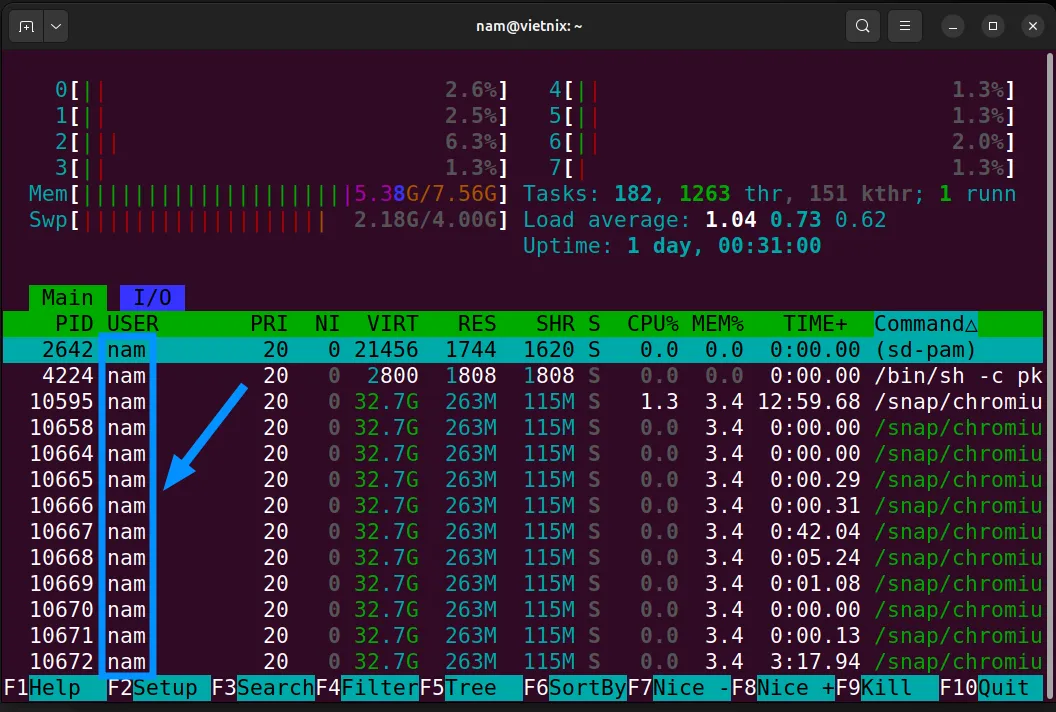Viewport: 1056px width, 712px height.
Task: Click the Mem usage meter bar
Action: click(x=267, y=194)
